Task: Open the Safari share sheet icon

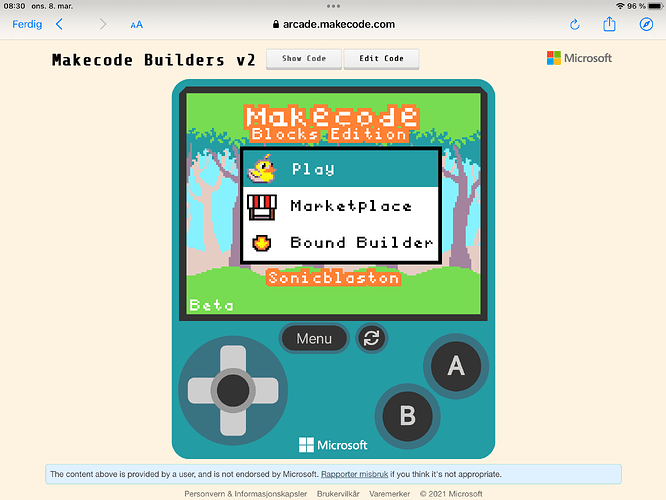Action: (609, 24)
